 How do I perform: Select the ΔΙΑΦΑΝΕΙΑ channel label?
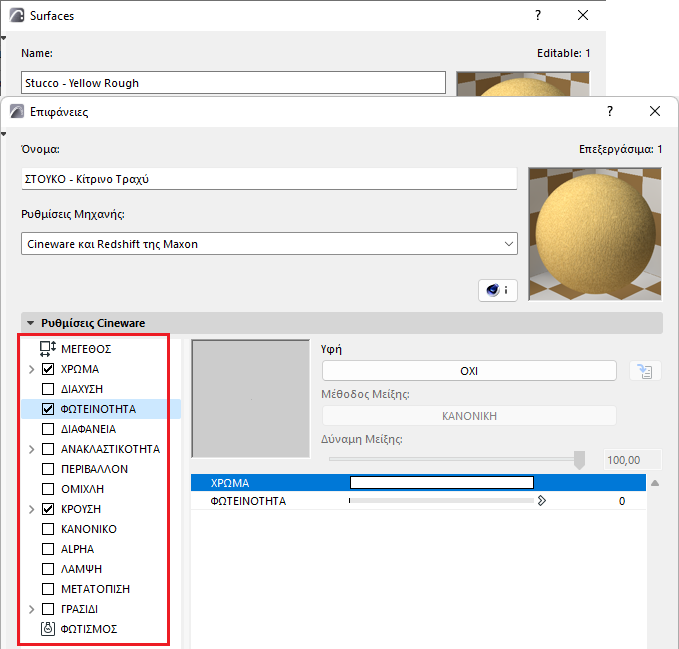pyautogui.click(x=88, y=429)
